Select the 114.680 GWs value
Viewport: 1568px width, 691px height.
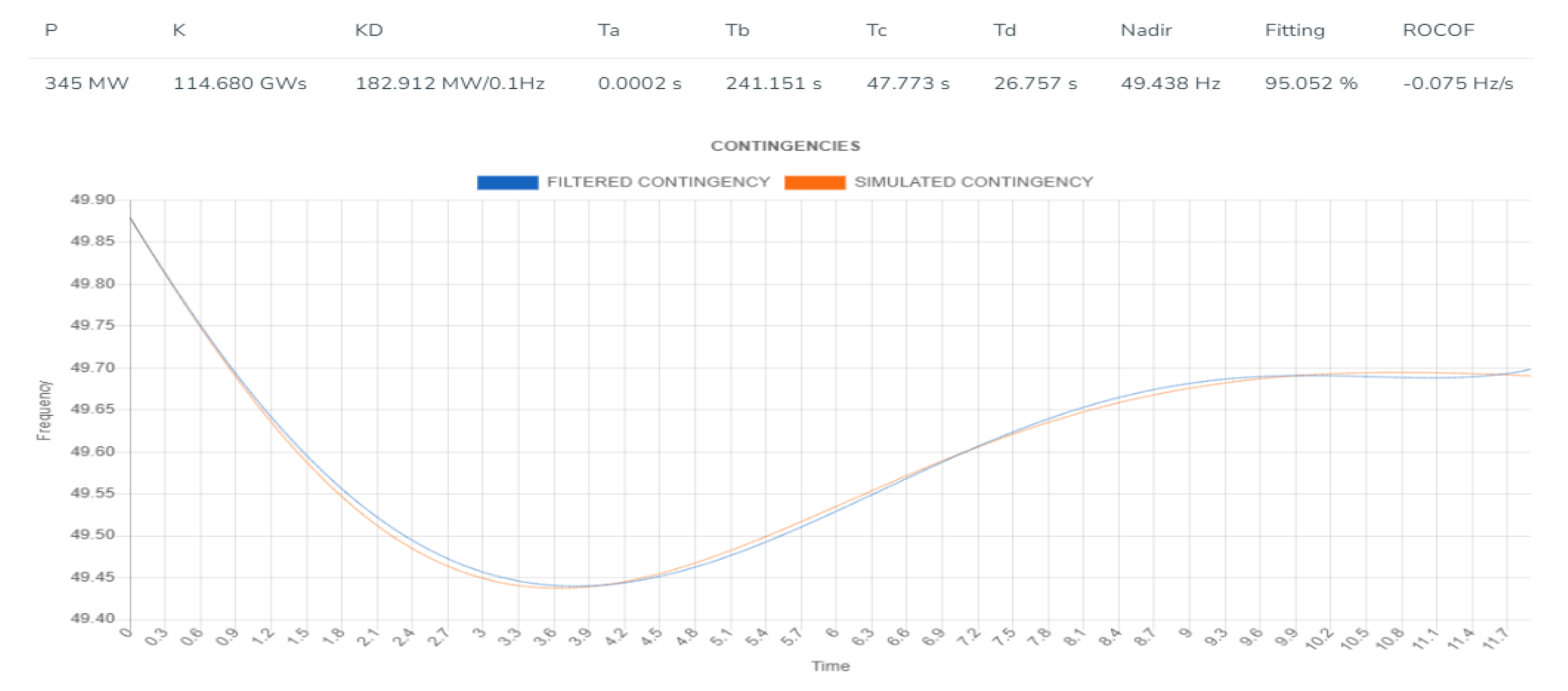tap(240, 83)
